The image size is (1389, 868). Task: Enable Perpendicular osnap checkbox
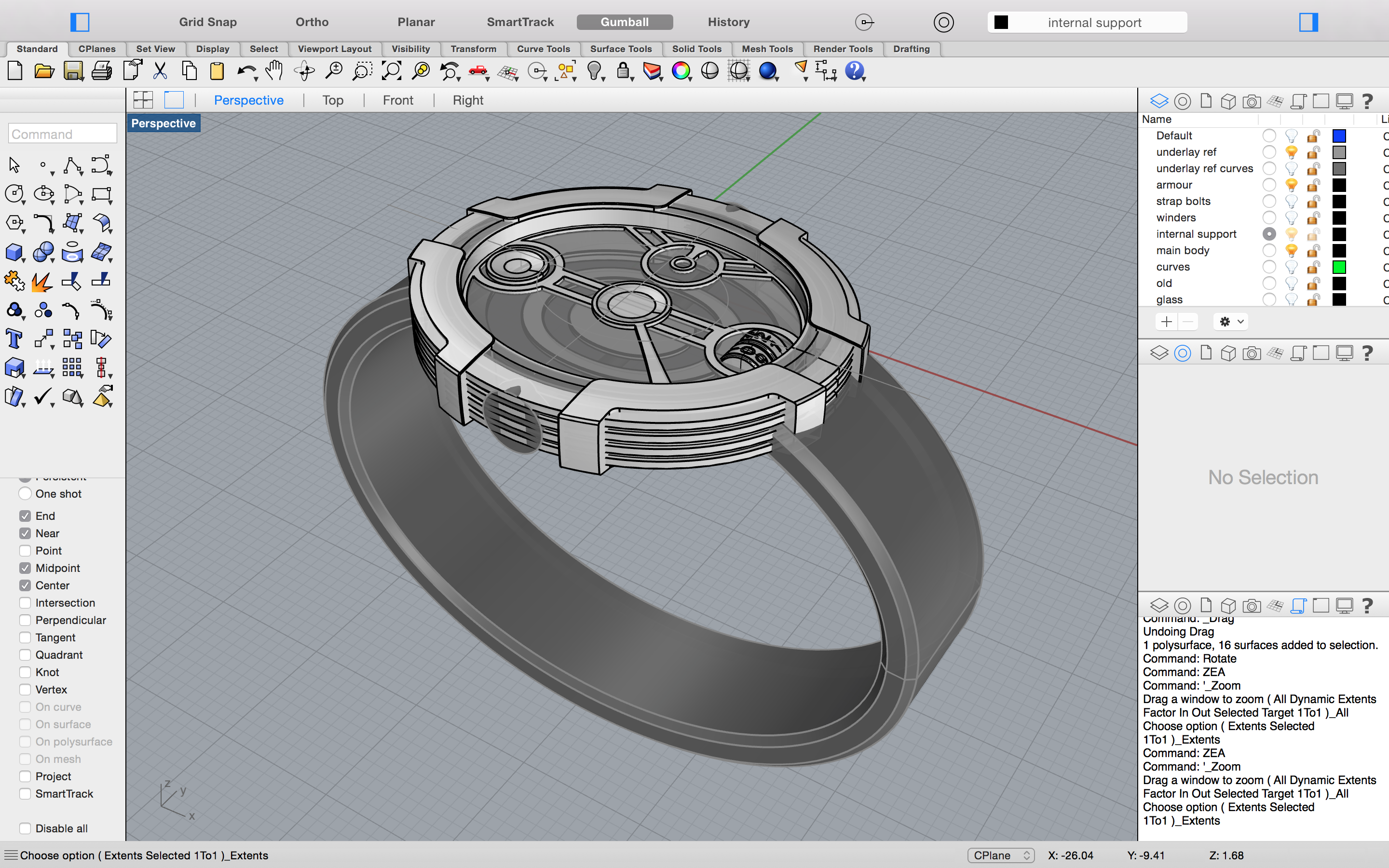25,620
